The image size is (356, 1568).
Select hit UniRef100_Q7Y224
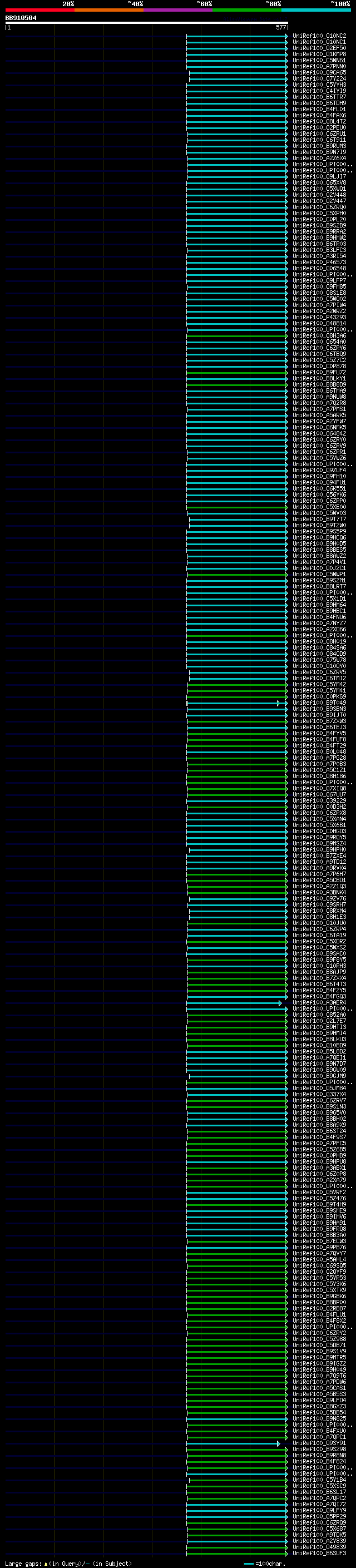[319, 78]
